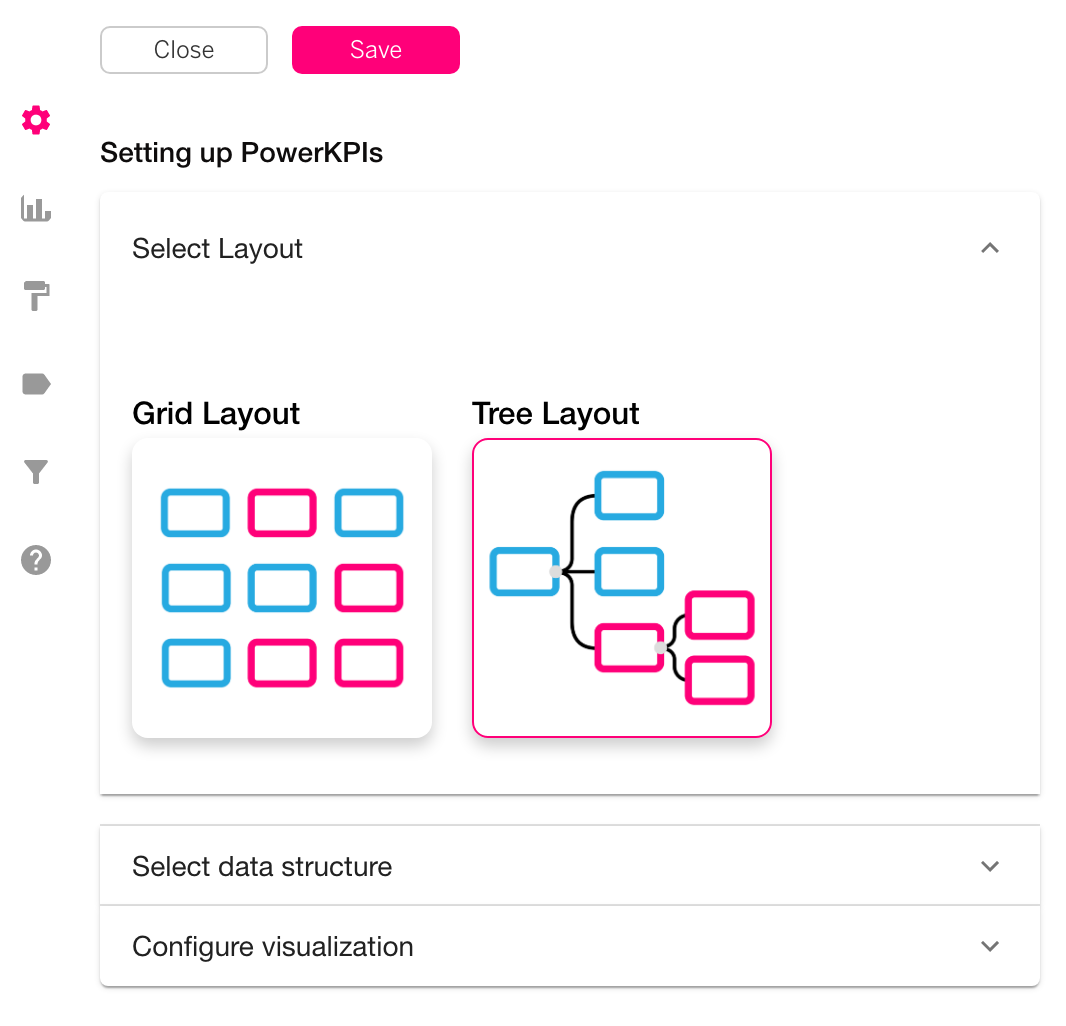Expand Select data structure chevron
Viewport: 1066px width, 1026px height.
pyautogui.click(x=990, y=866)
